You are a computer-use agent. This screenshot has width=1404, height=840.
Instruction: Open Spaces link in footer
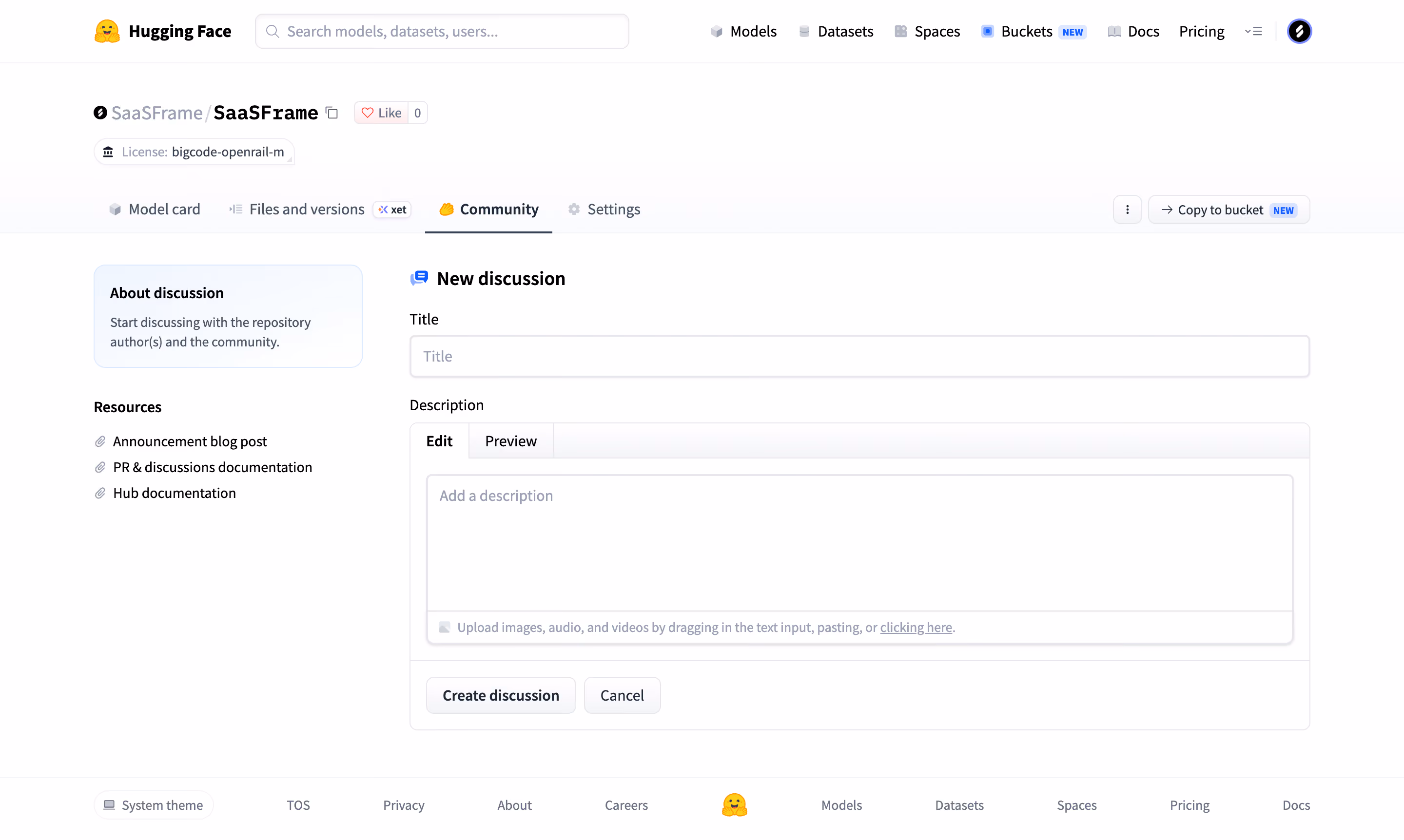click(x=1077, y=804)
